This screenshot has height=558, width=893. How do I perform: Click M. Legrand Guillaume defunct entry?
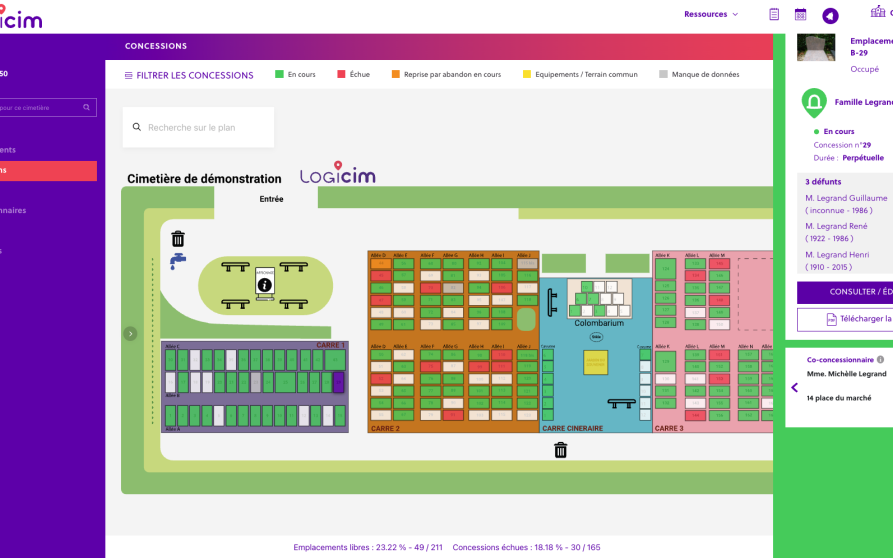[x=846, y=204]
